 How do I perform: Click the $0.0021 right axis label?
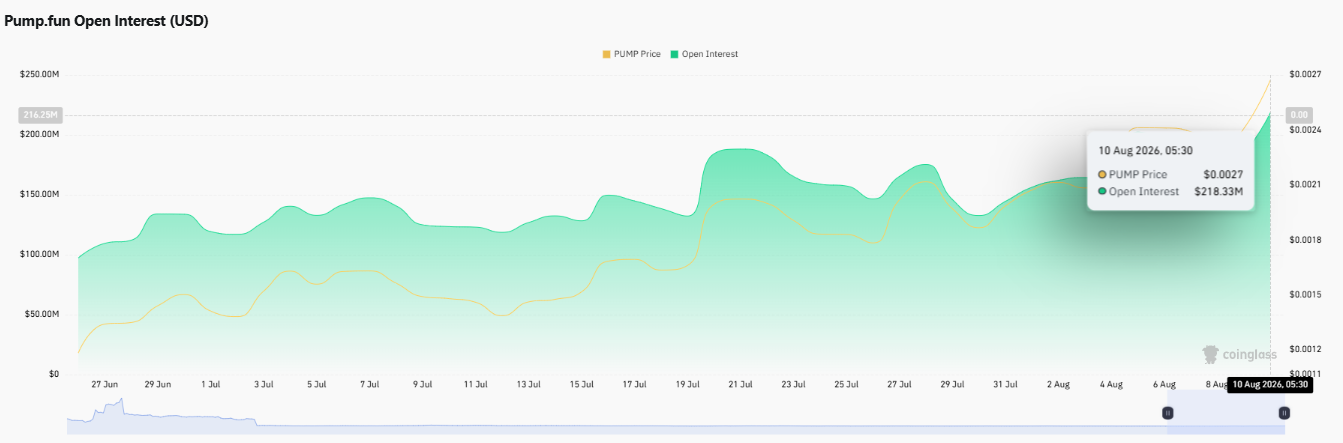point(1306,185)
